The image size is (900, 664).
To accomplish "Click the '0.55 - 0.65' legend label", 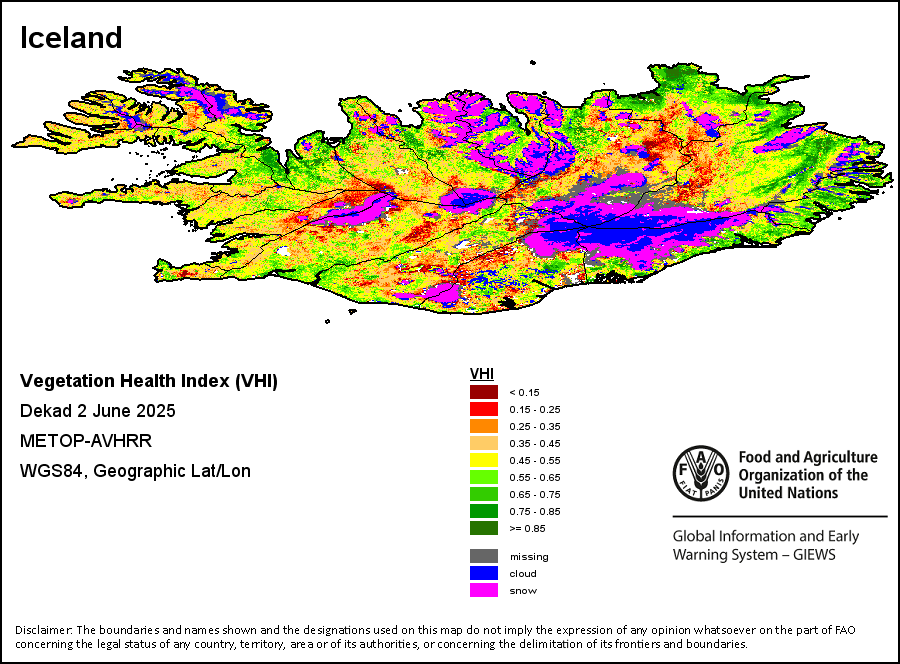I will (x=534, y=477).
